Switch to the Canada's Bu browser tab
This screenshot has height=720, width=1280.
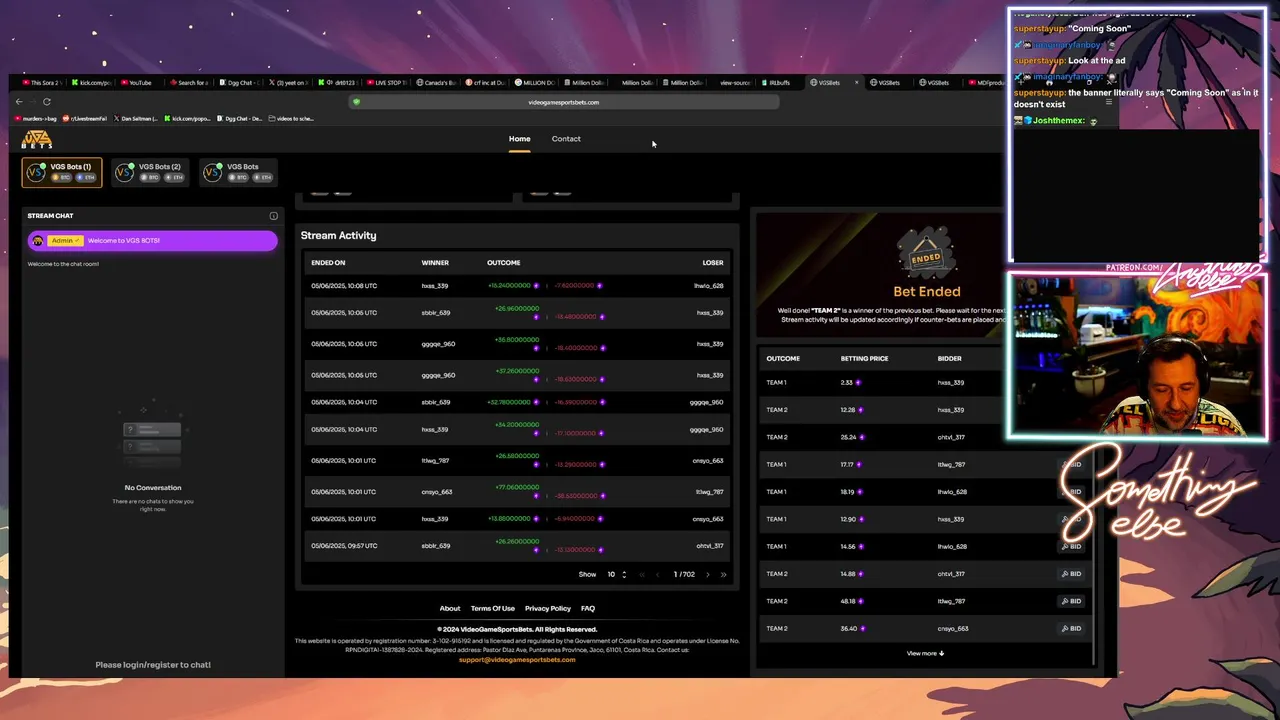click(x=436, y=83)
